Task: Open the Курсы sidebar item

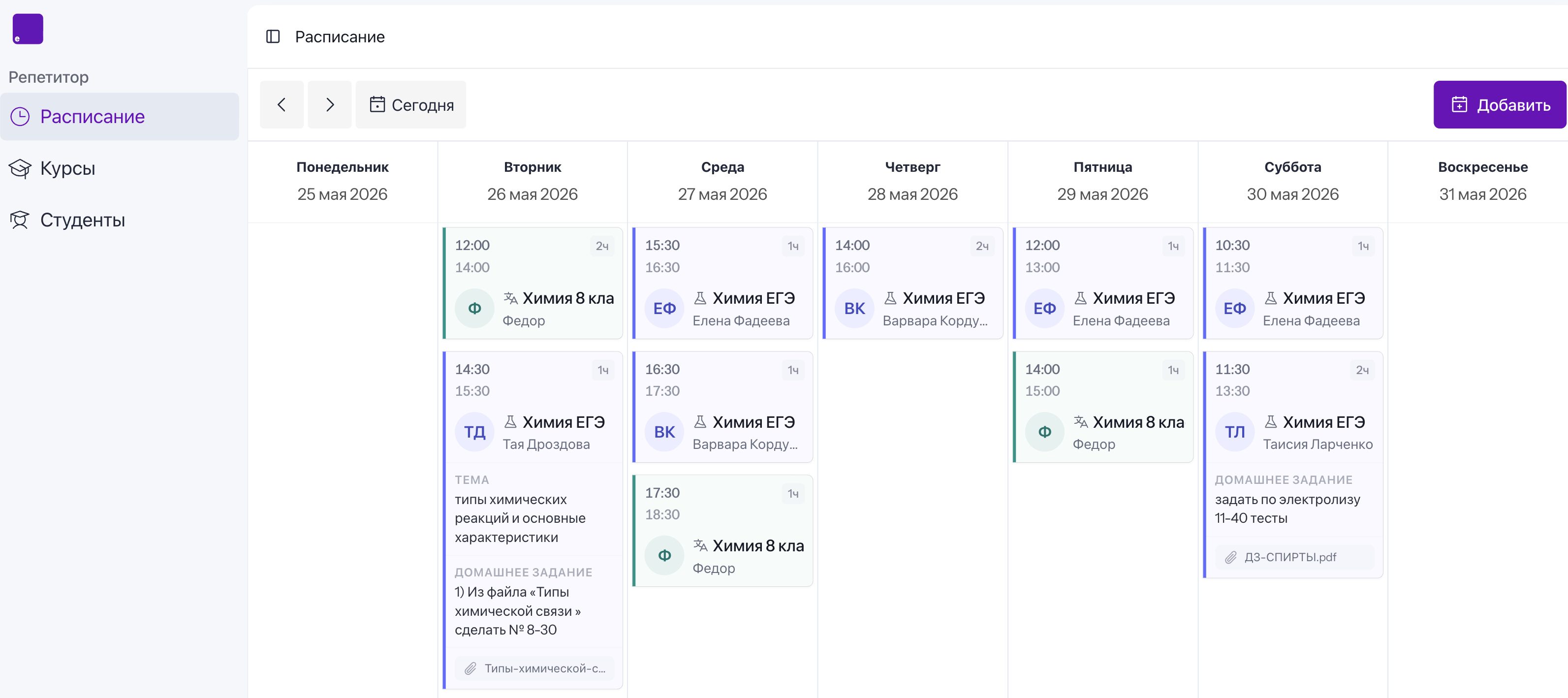Action: (119, 168)
